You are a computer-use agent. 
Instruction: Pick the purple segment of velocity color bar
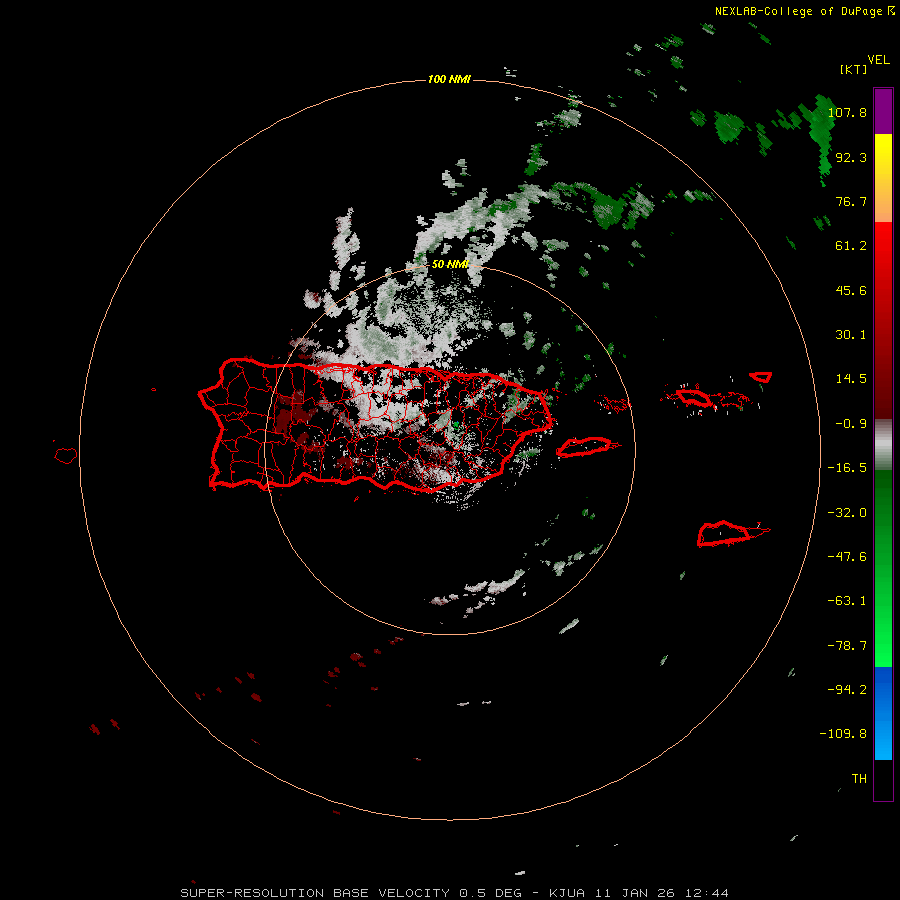[x=883, y=111]
